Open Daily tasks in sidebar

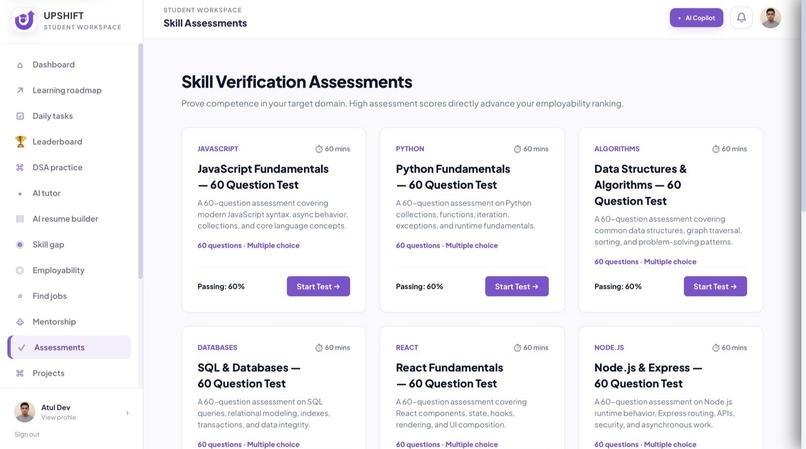(x=69, y=116)
